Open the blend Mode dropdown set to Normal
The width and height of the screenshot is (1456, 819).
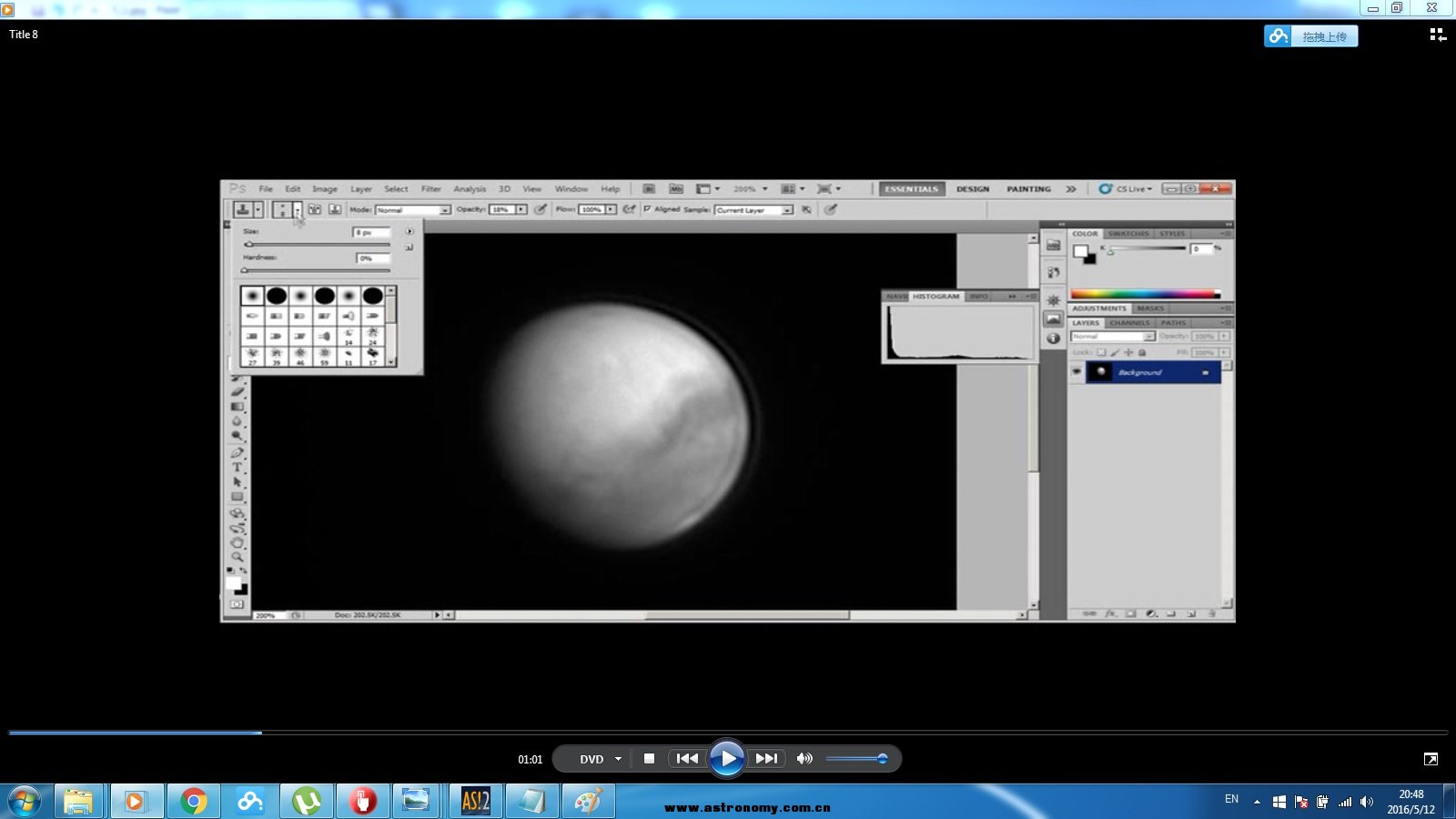[413, 210]
